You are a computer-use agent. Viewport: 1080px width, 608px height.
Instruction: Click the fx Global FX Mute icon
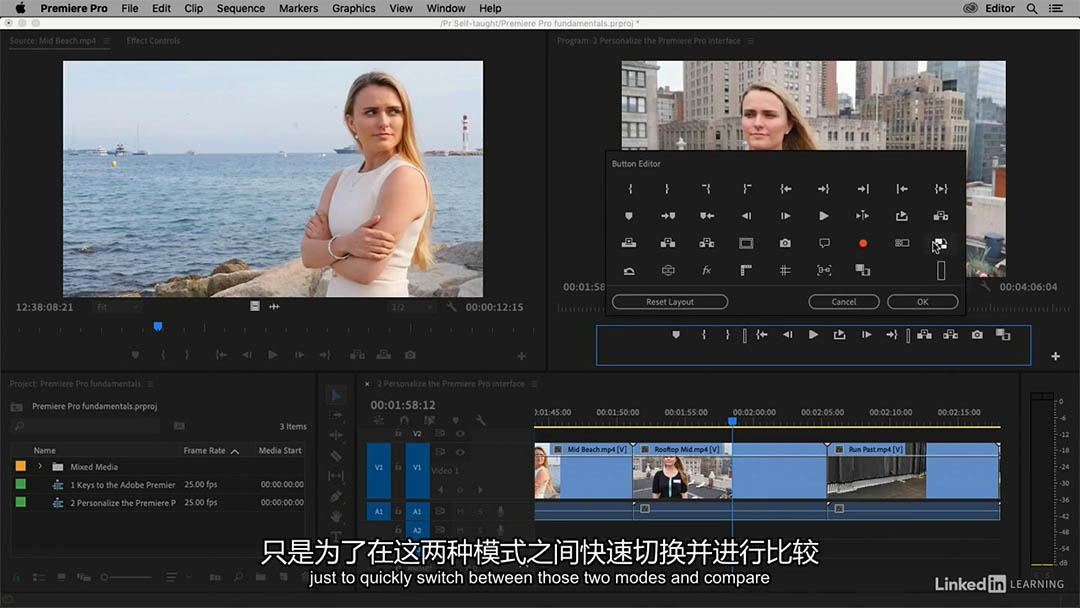pos(707,271)
